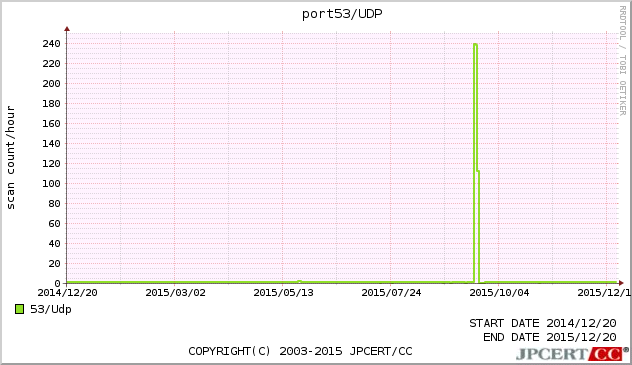This screenshot has height=365, width=632.
Task: Click the 240 y-axis value
Action: (52, 44)
